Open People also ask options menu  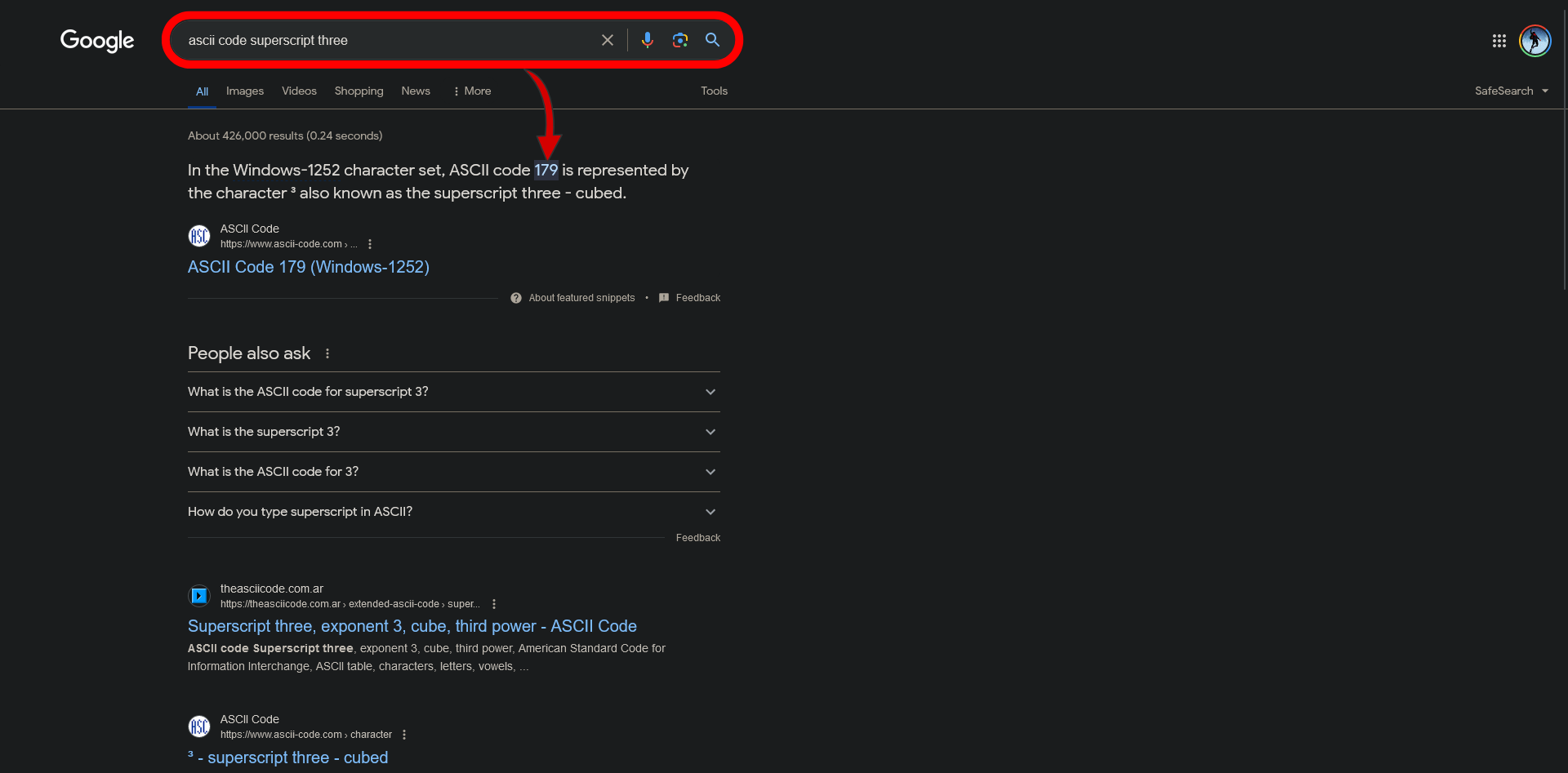327,353
